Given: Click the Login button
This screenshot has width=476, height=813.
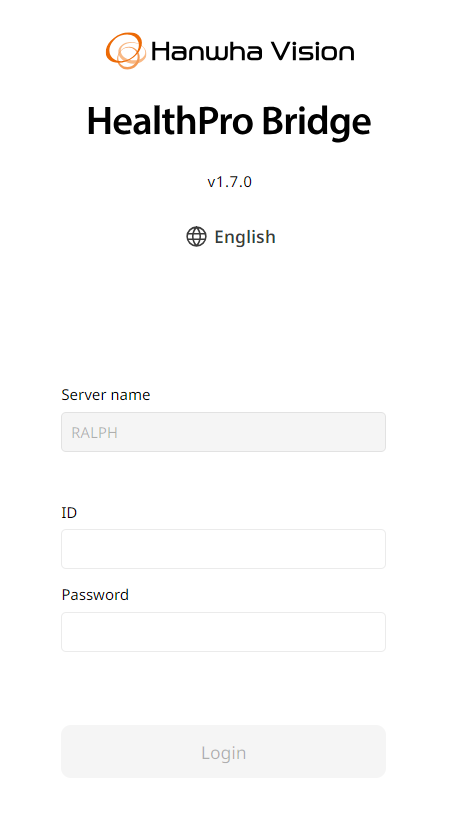Looking at the screenshot, I should click(x=223, y=752).
